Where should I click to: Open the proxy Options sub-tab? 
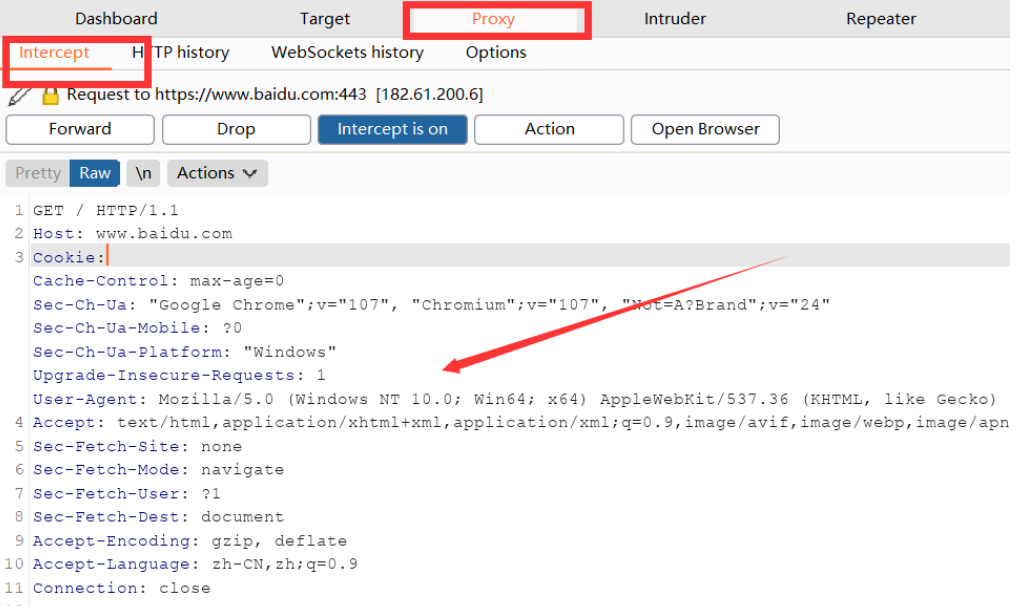(x=496, y=53)
